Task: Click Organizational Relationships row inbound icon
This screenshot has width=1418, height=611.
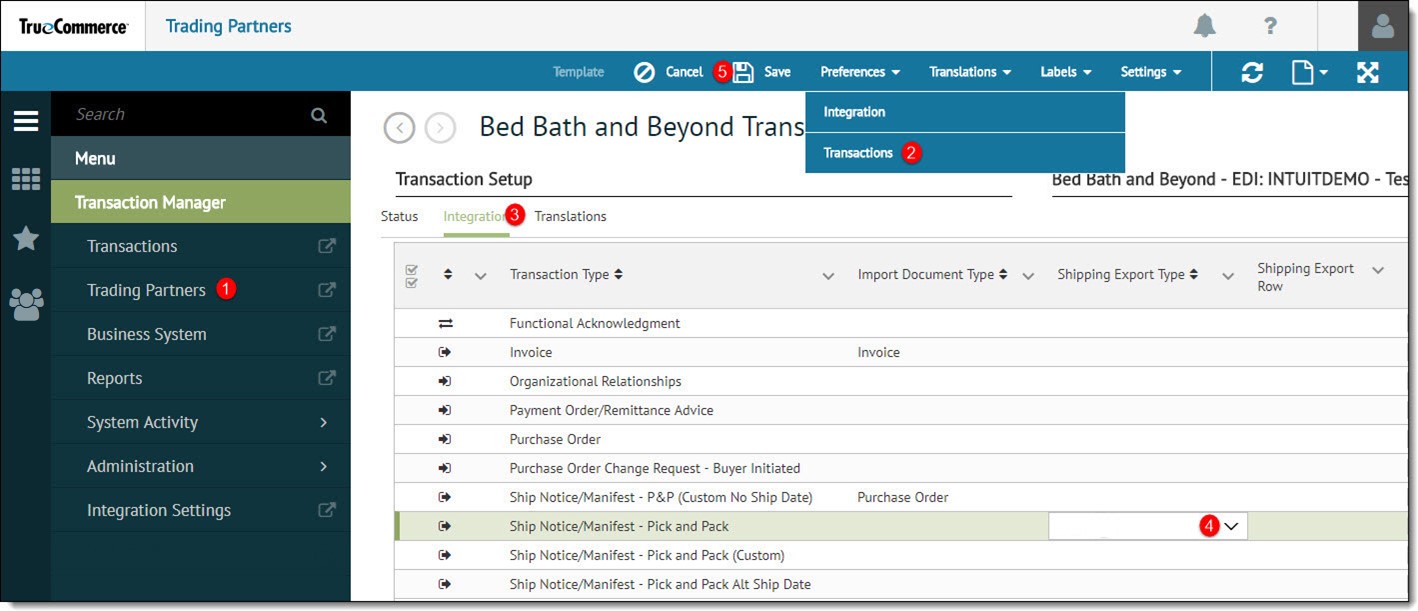Action: tap(445, 381)
